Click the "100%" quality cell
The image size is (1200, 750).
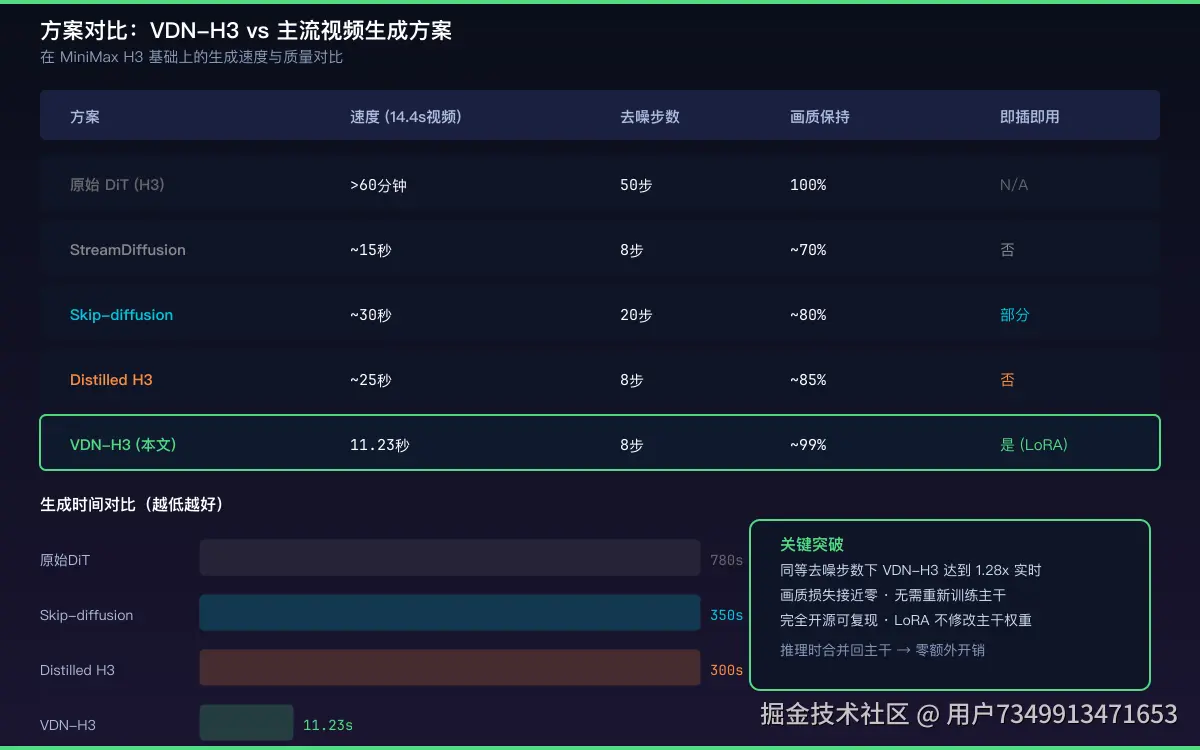pyautogui.click(x=808, y=185)
